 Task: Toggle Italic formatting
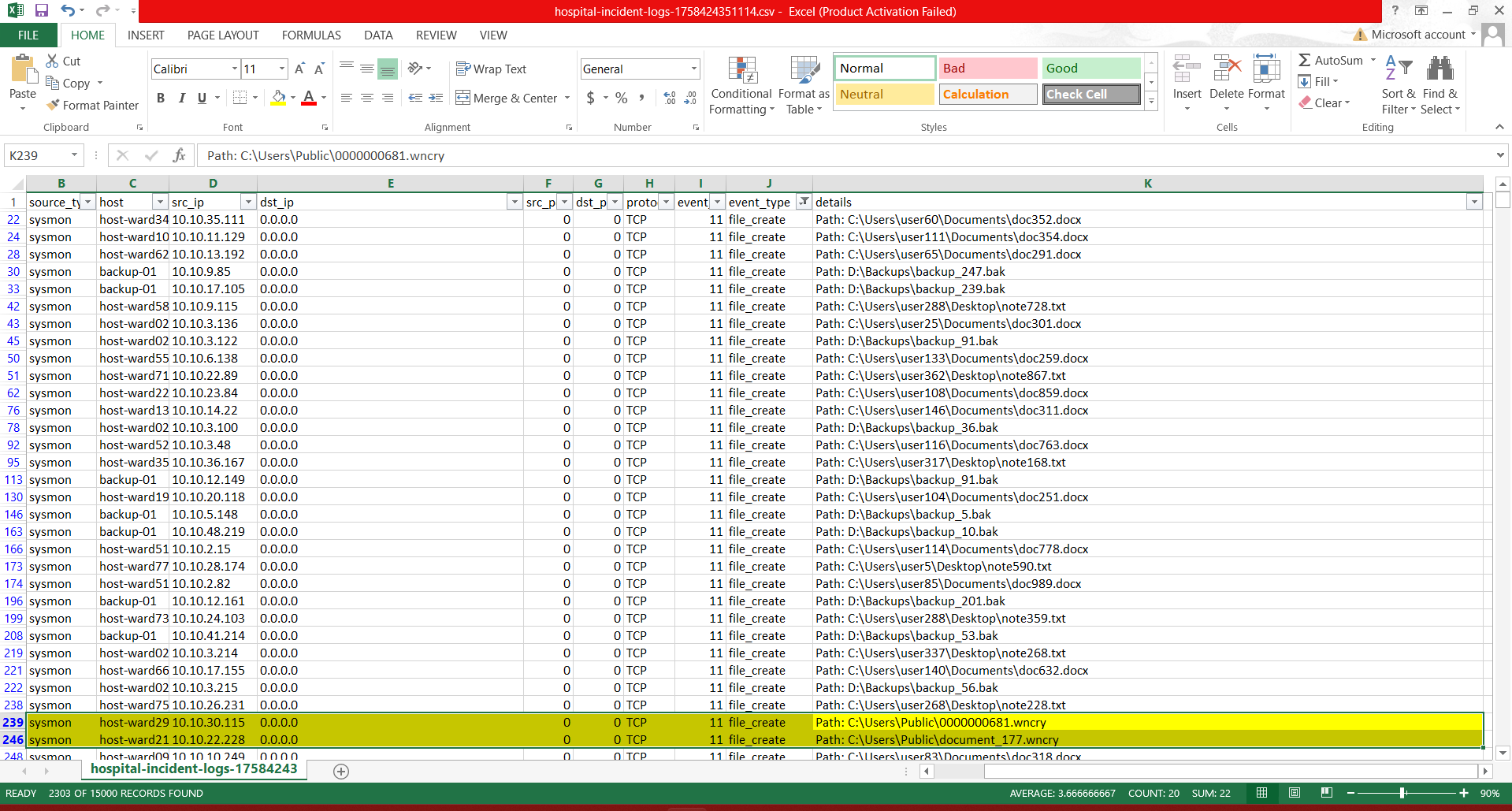tap(181, 98)
